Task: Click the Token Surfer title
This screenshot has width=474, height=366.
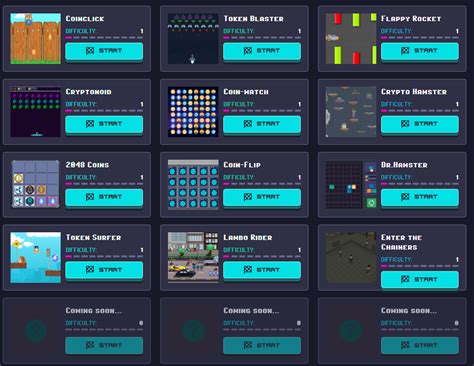Action: pyautogui.click(x=93, y=237)
